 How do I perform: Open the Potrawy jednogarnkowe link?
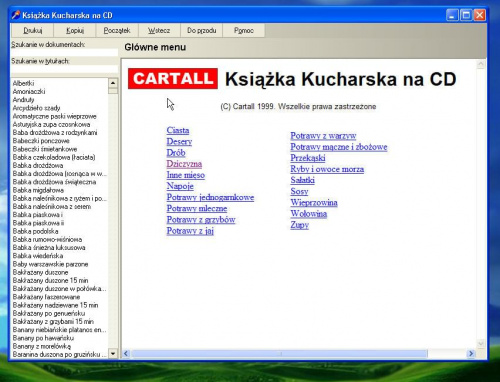(210, 197)
